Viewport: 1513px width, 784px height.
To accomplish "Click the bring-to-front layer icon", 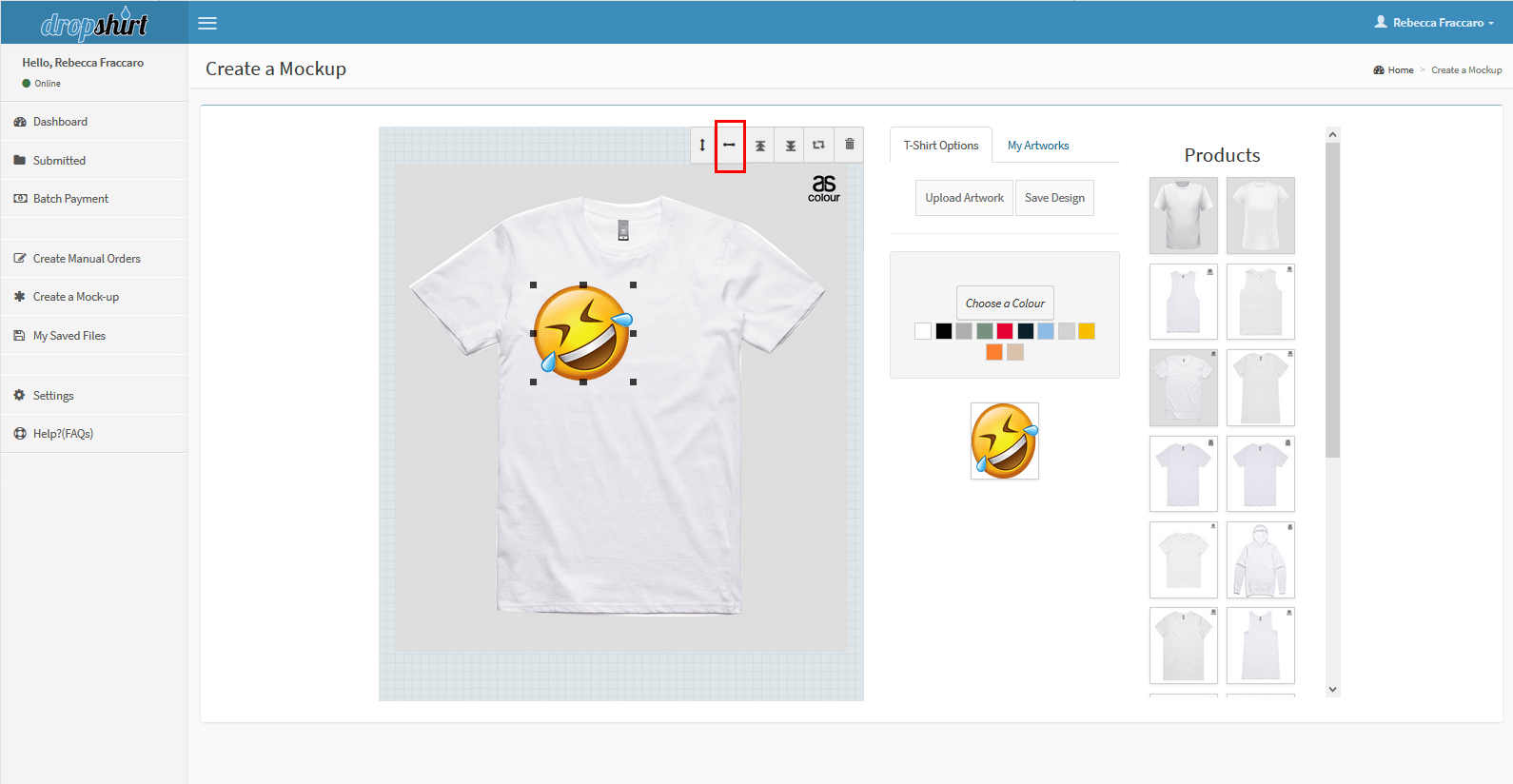I will tap(760, 145).
